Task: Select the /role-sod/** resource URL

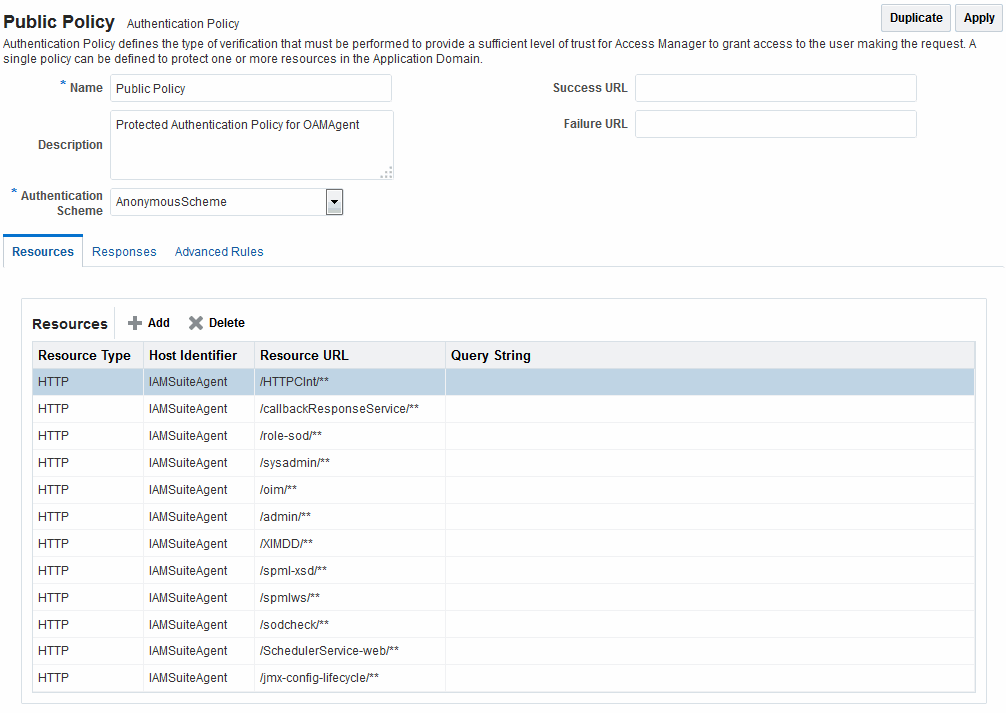Action: point(291,436)
